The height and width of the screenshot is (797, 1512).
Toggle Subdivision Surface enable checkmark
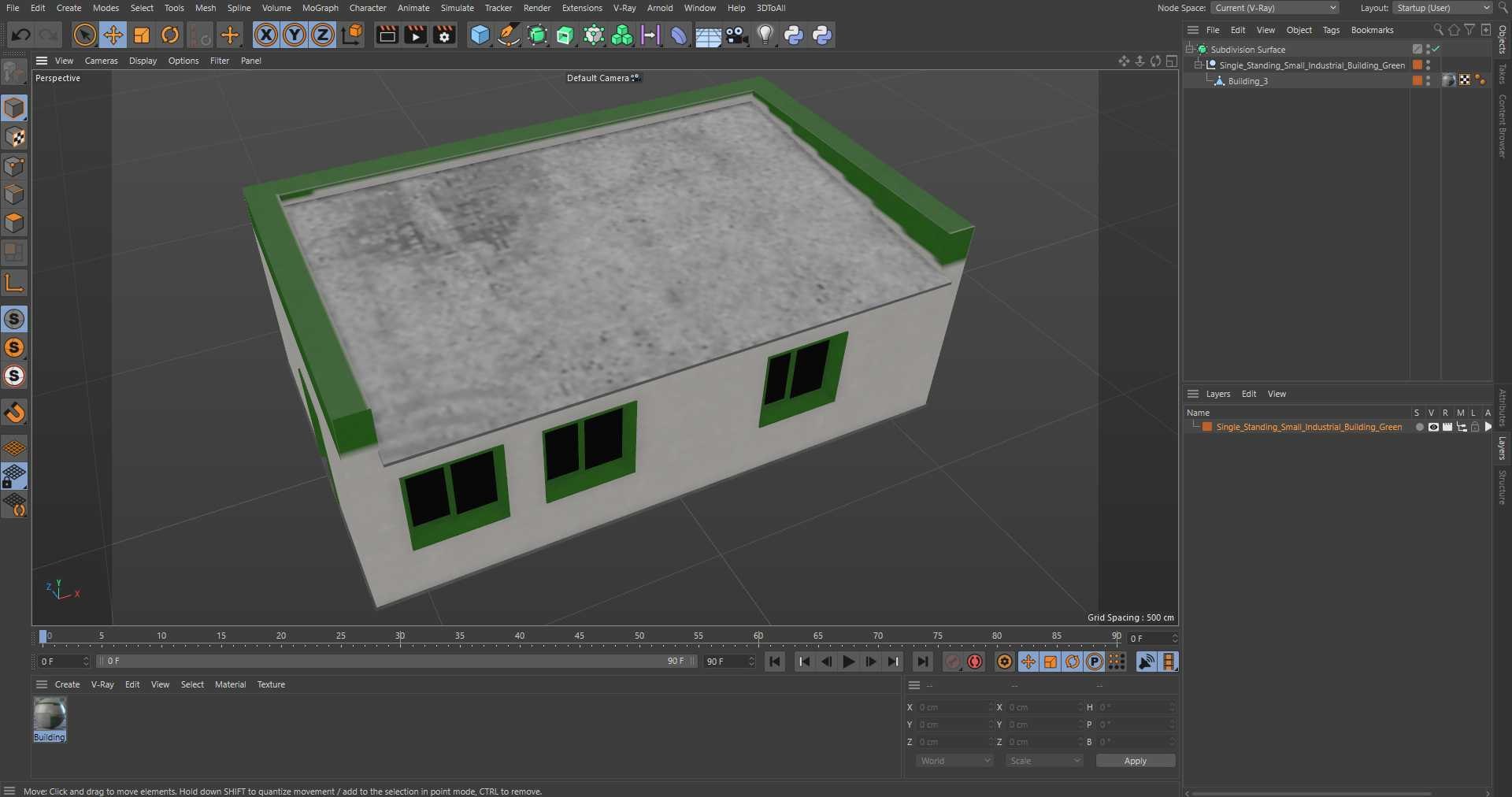coord(1436,49)
